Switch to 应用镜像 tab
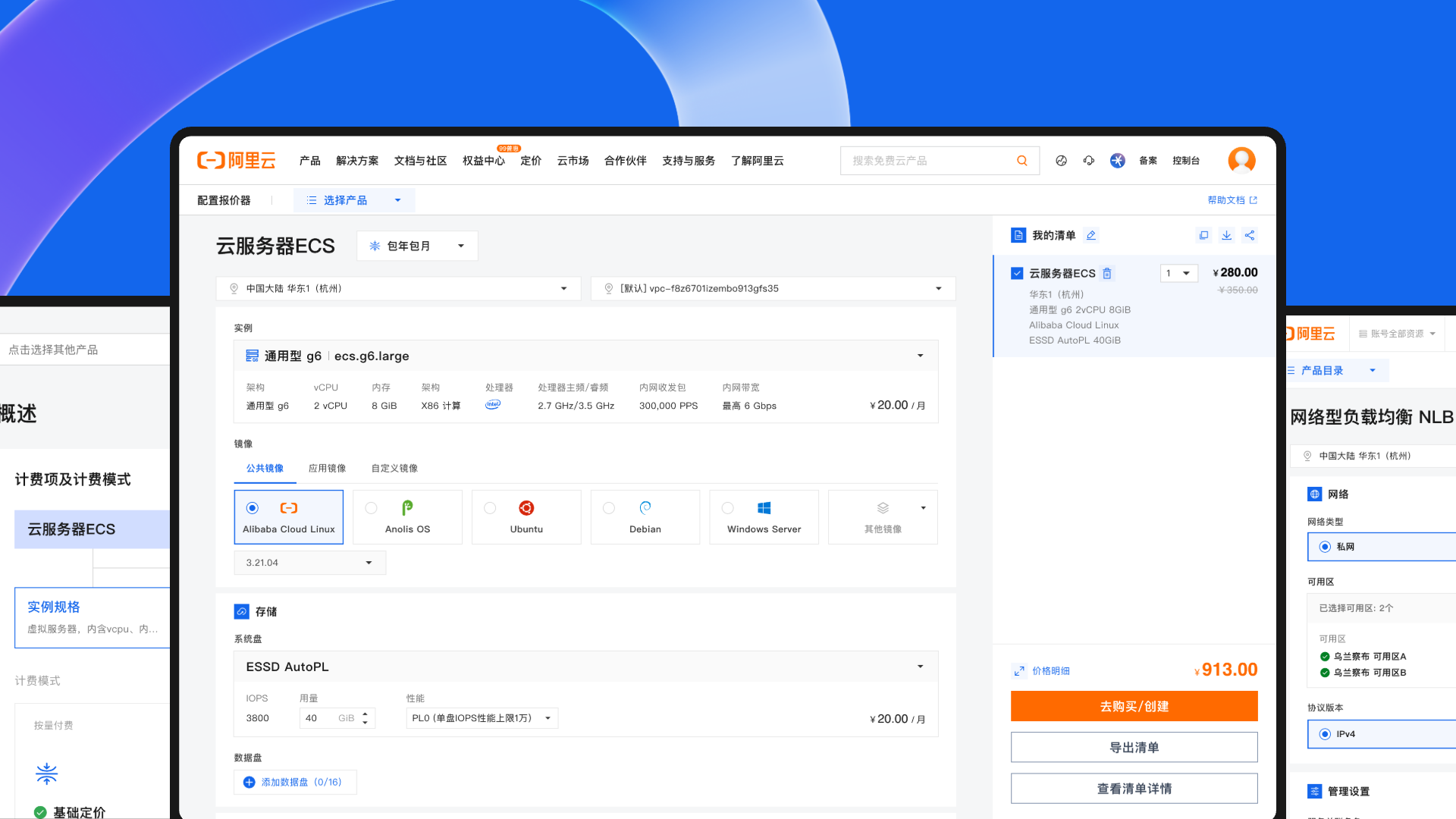Viewport: 1456px width, 819px height. [x=328, y=469]
